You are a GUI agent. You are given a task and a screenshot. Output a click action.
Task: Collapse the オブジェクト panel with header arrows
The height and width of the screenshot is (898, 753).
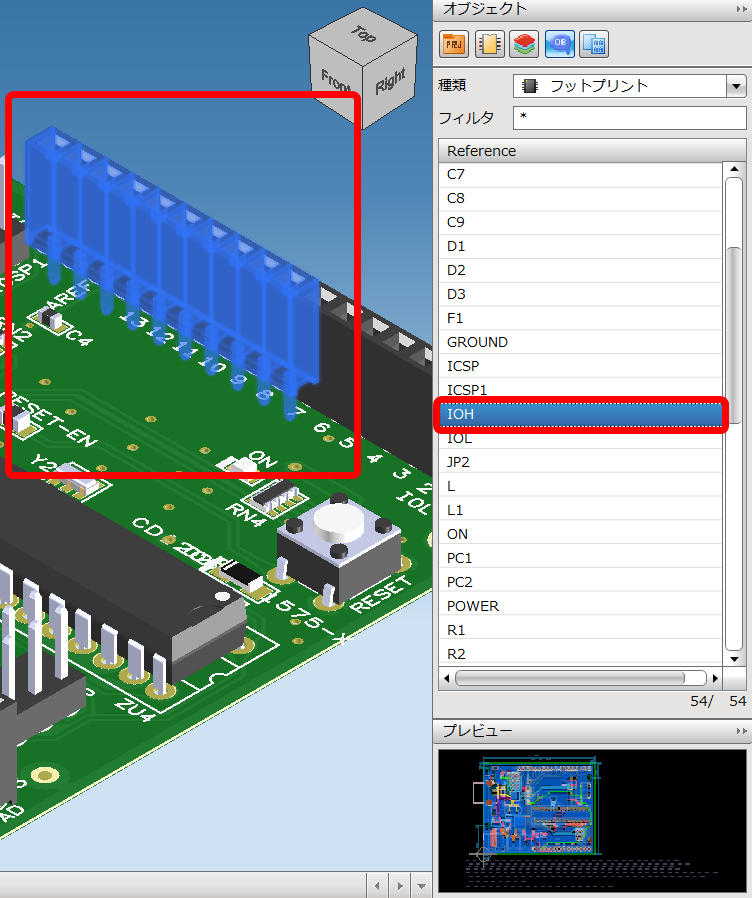(740, 9)
